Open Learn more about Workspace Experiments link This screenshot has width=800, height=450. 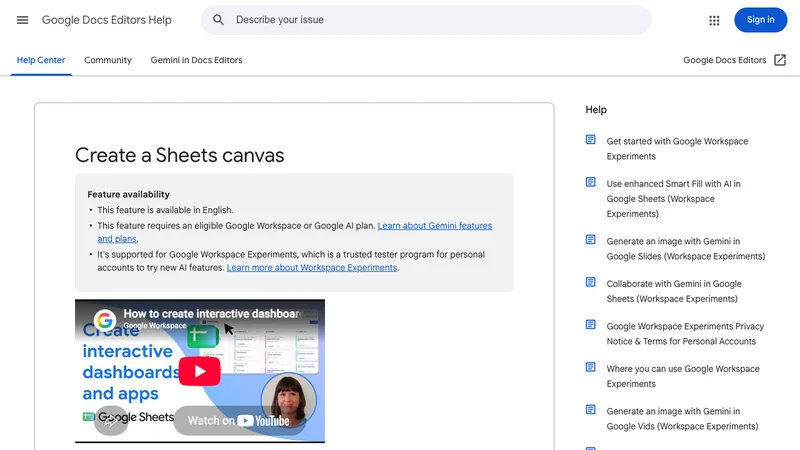312,268
